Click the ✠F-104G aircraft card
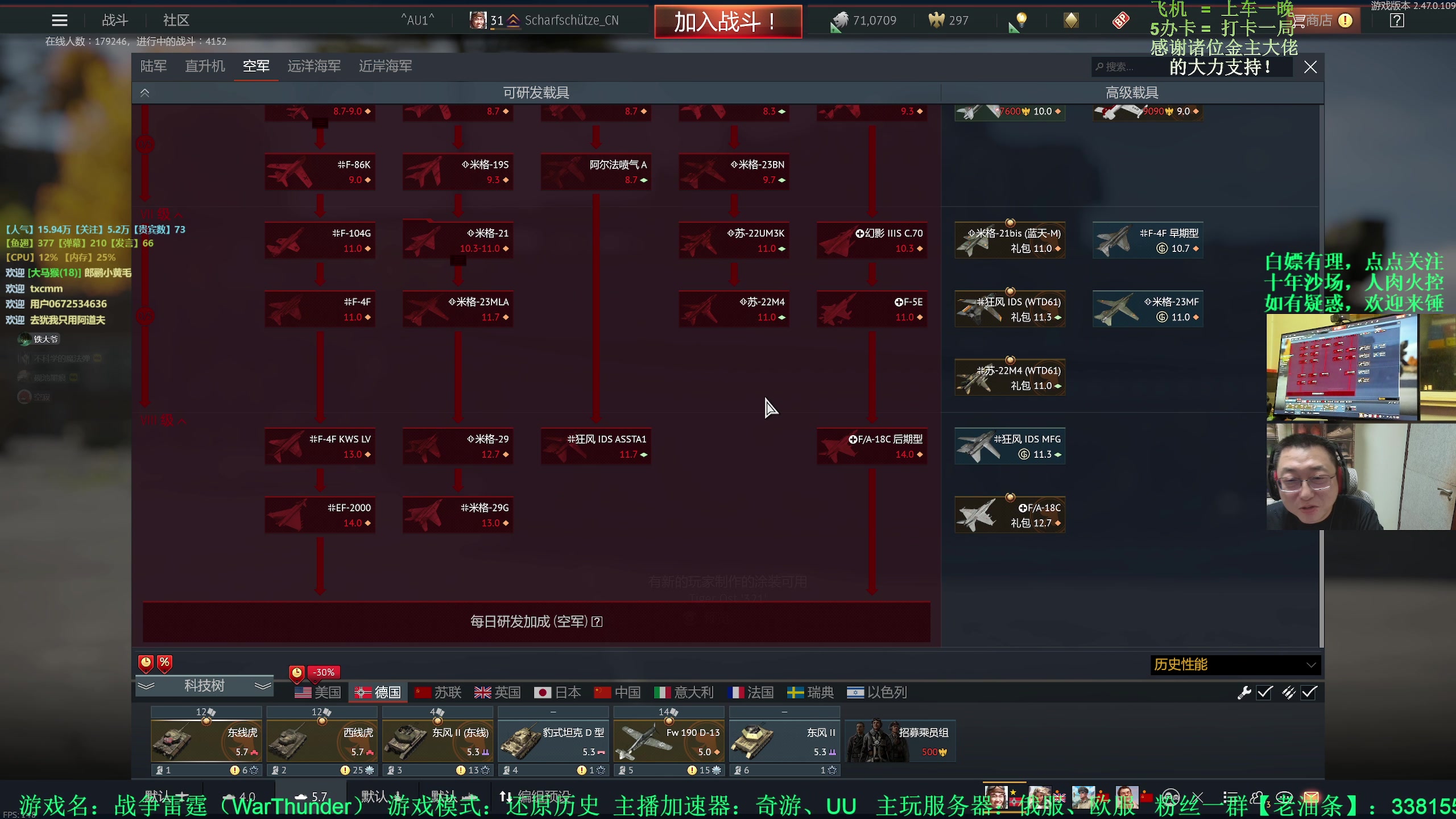 [320, 241]
